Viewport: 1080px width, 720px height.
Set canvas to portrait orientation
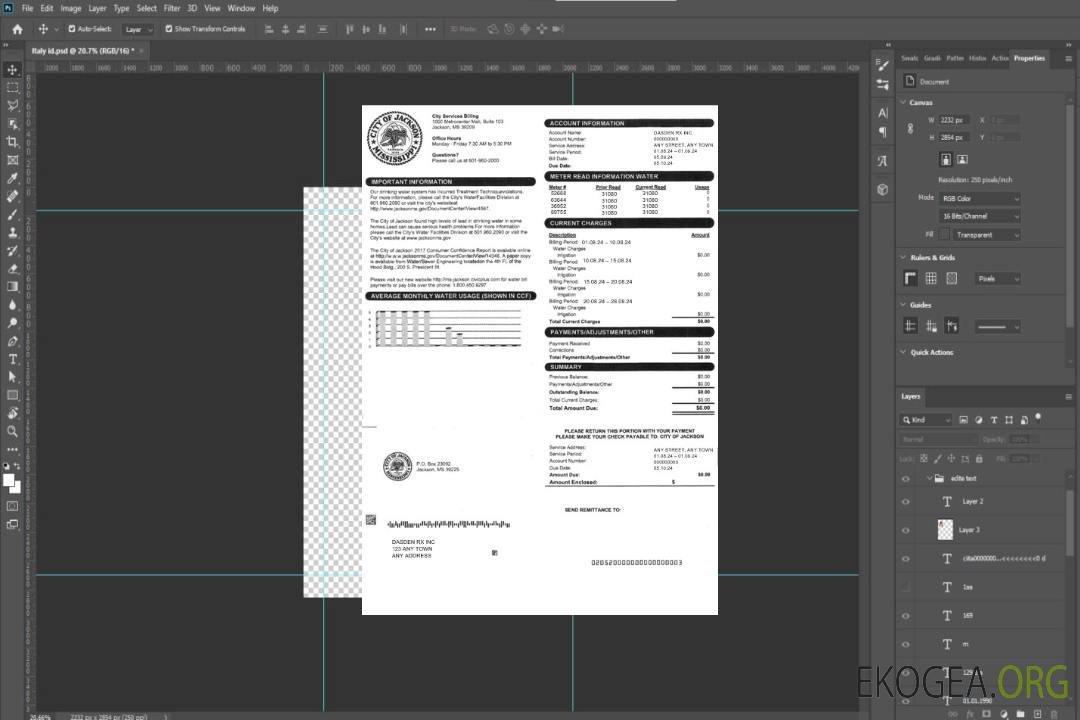point(946,160)
